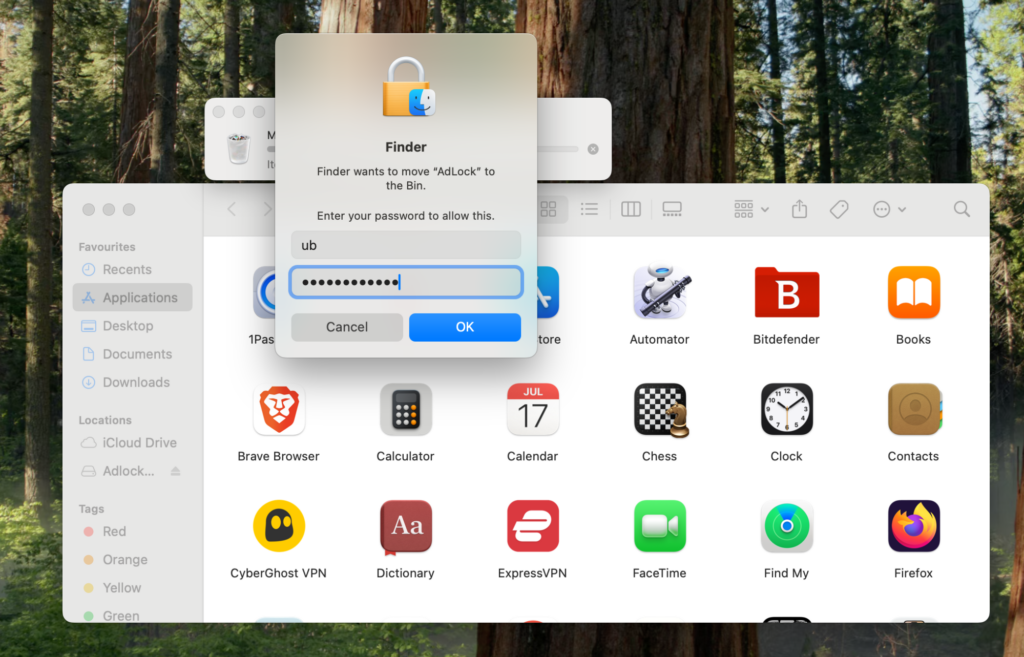This screenshot has height=657, width=1024.
Task: Select the ExpressVPN app icon
Action: pyautogui.click(x=532, y=526)
